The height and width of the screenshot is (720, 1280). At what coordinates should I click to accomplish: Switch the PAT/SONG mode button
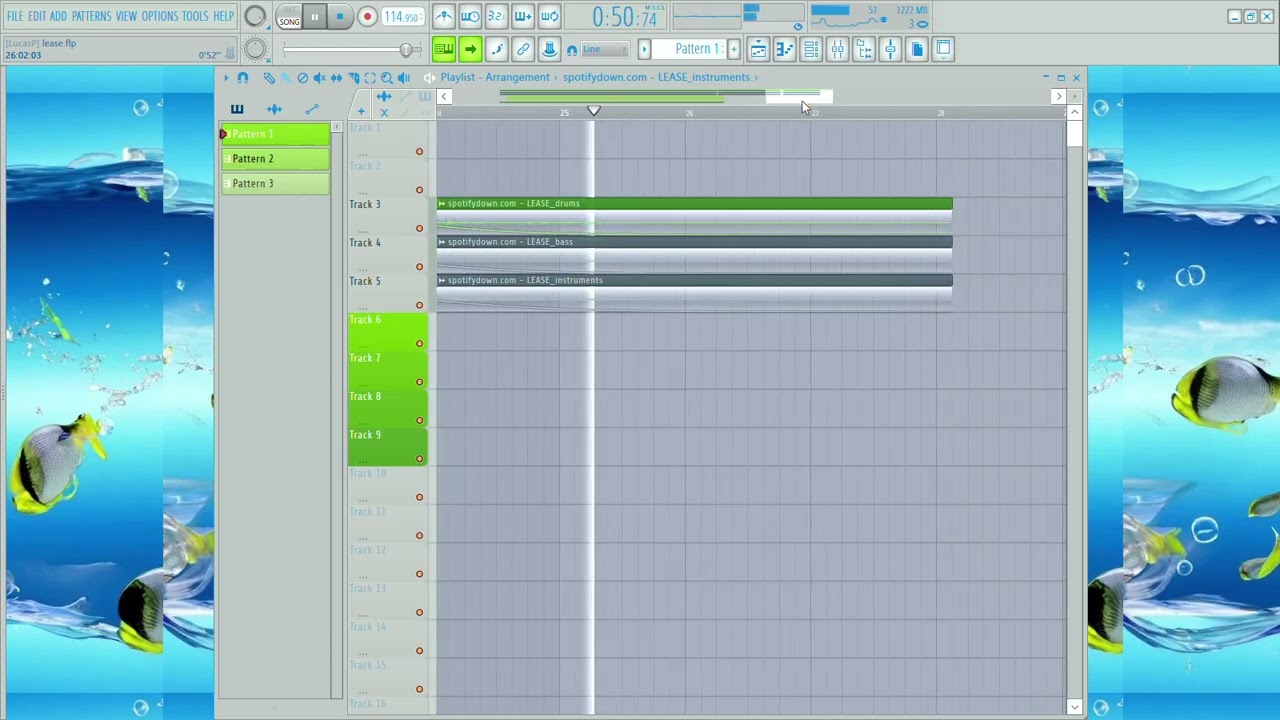pos(289,17)
